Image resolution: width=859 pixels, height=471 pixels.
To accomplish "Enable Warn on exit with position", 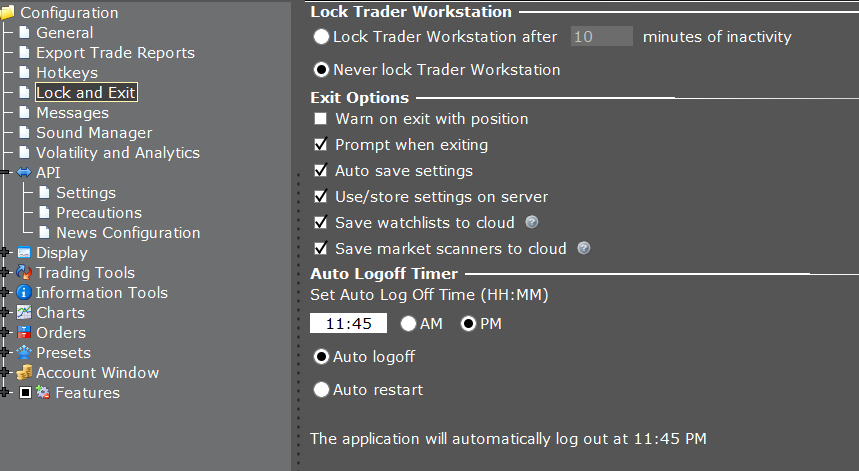I will click(x=321, y=119).
